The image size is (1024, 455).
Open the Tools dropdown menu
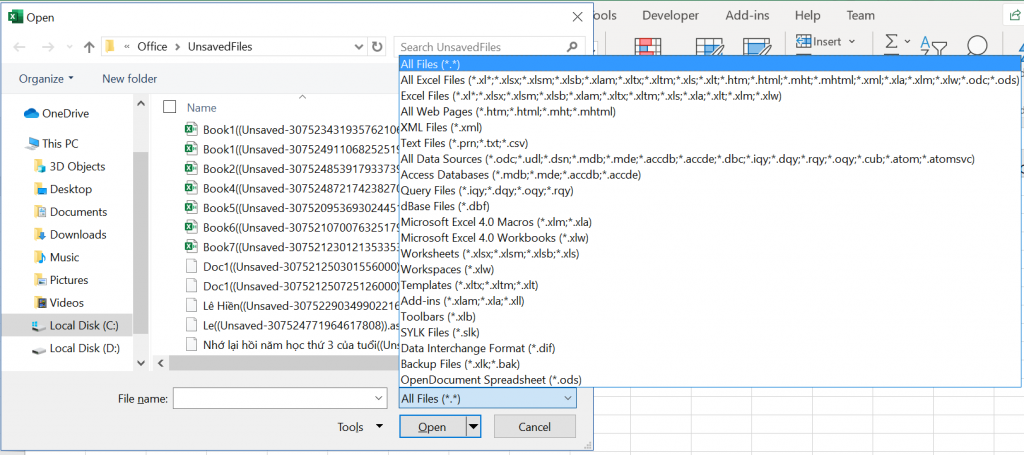pyautogui.click(x=360, y=427)
